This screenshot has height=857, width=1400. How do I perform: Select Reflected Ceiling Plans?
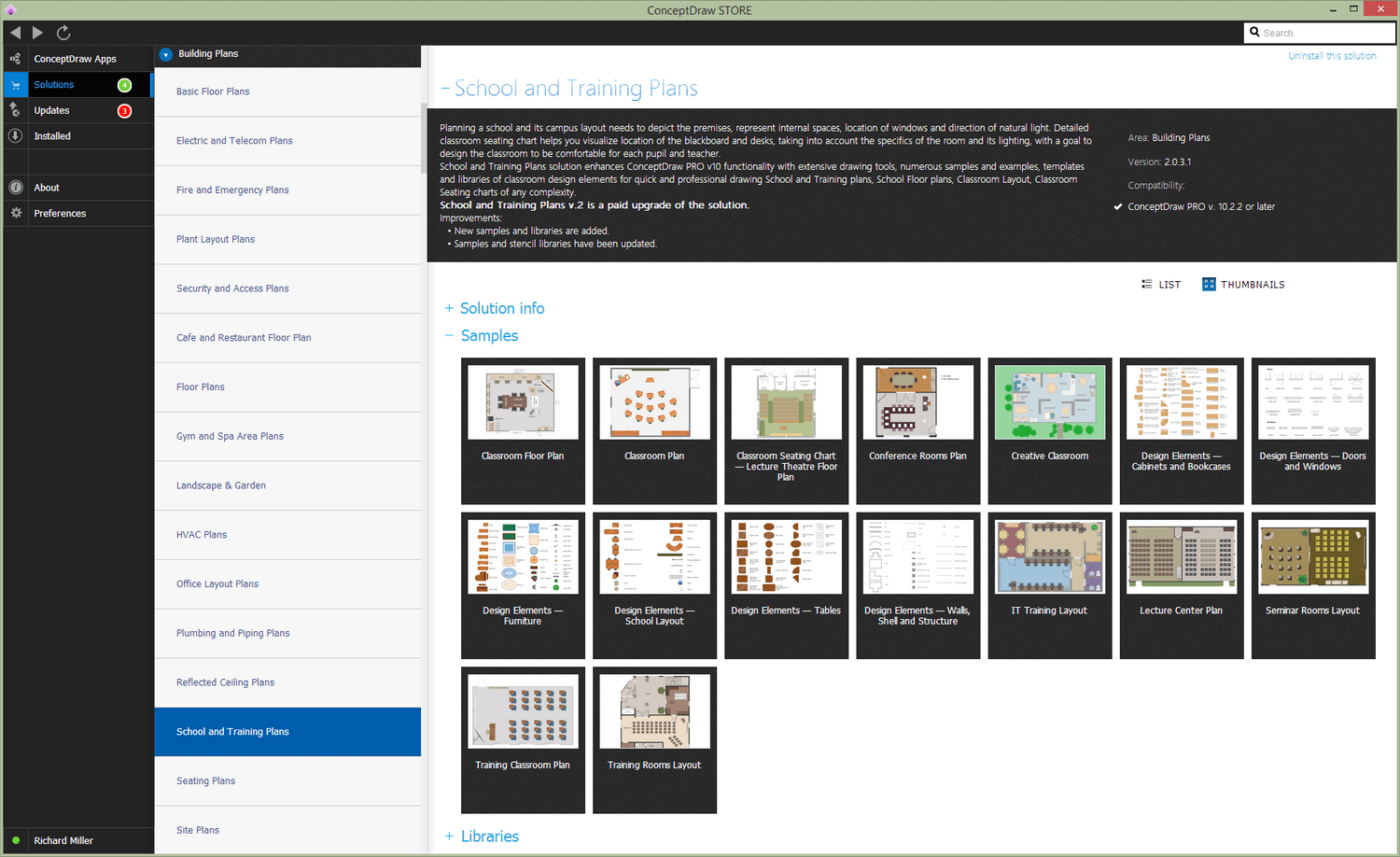(x=287, y=682)
